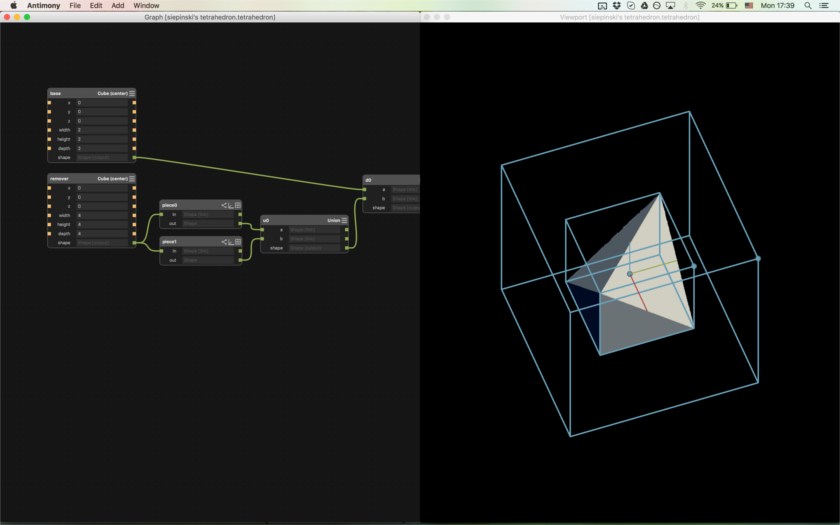
Task: Click the axes icon on piece1 node
Action: [231, 242]
